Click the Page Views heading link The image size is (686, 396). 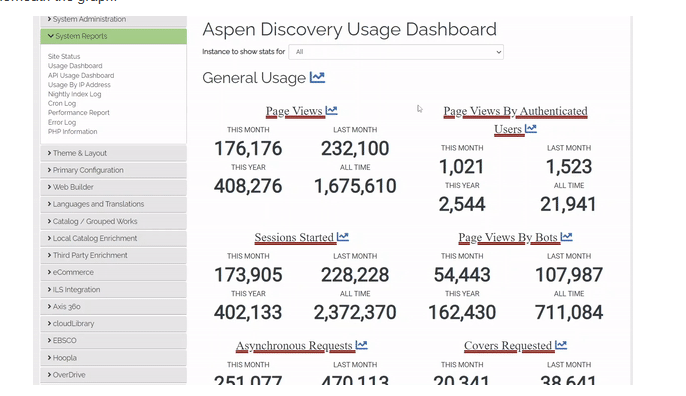[x=294, y=111]
